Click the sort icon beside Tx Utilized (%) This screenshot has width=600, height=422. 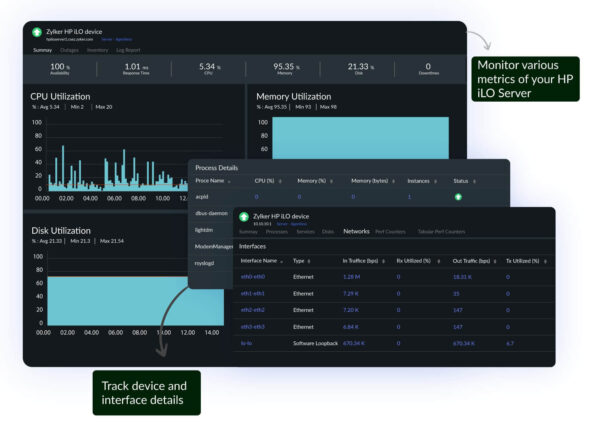click(545, 261)
